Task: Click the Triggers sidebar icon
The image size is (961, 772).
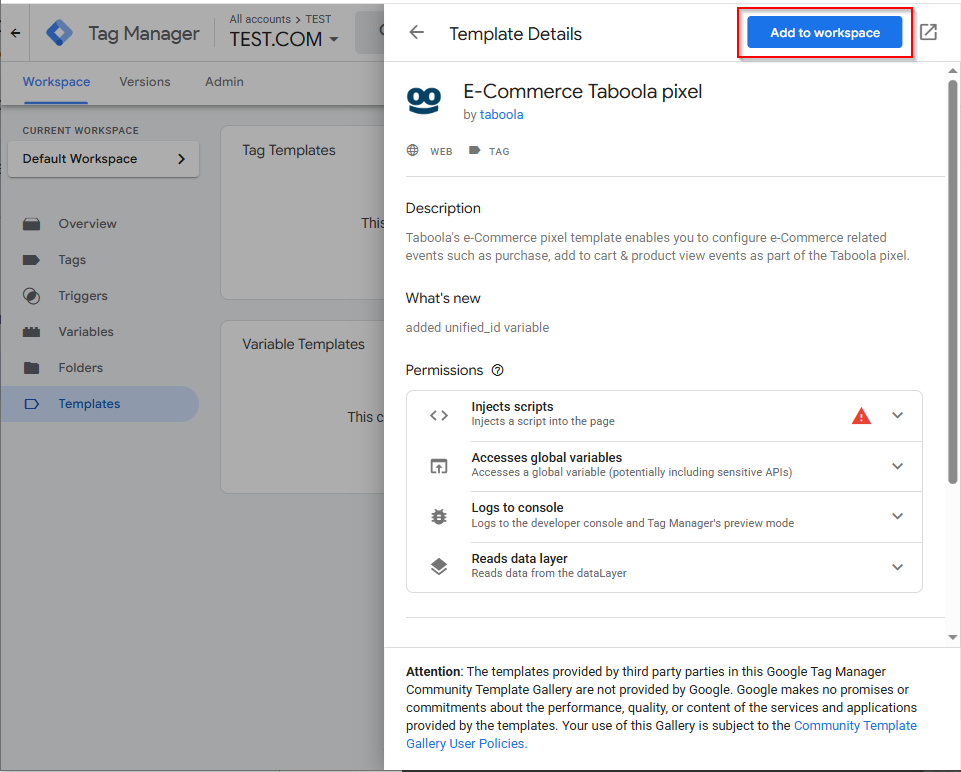Action: (x=31, y=296)
